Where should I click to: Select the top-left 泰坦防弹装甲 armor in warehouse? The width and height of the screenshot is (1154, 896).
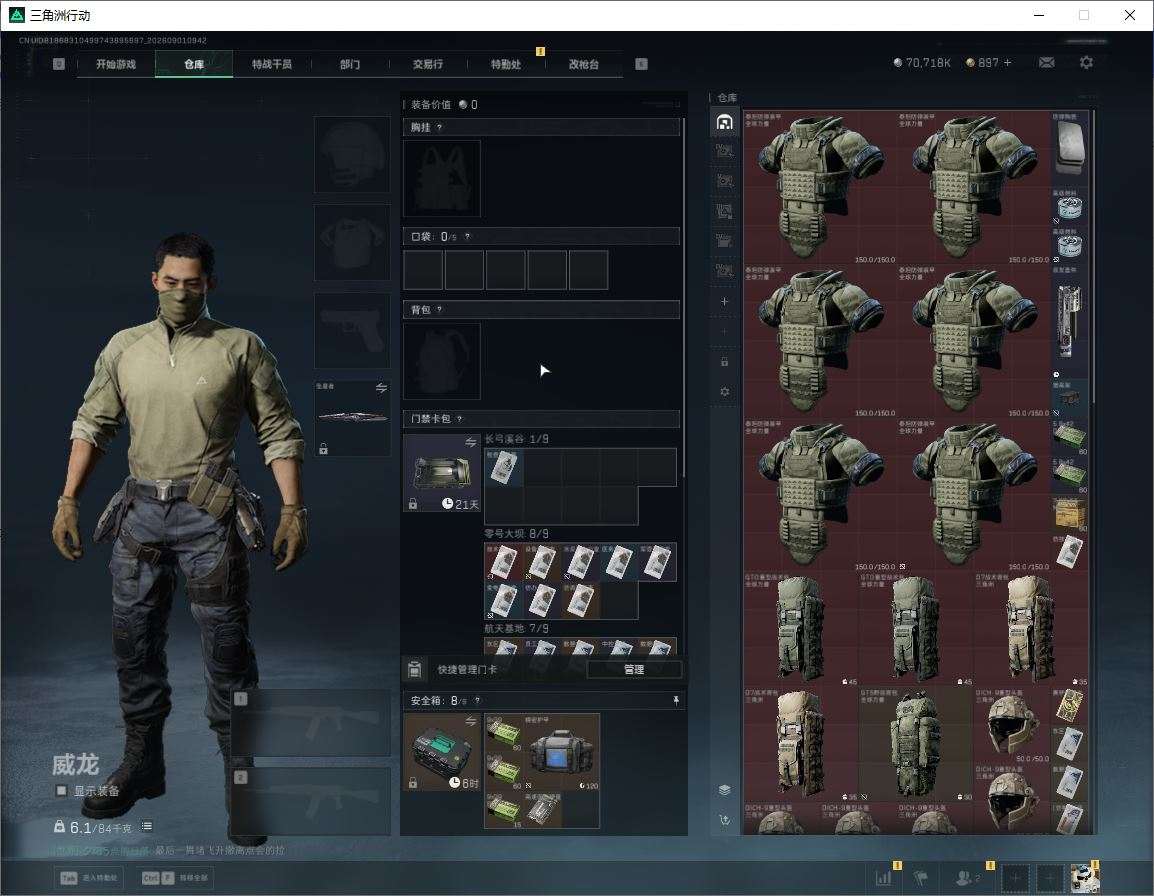pos(820,188)
